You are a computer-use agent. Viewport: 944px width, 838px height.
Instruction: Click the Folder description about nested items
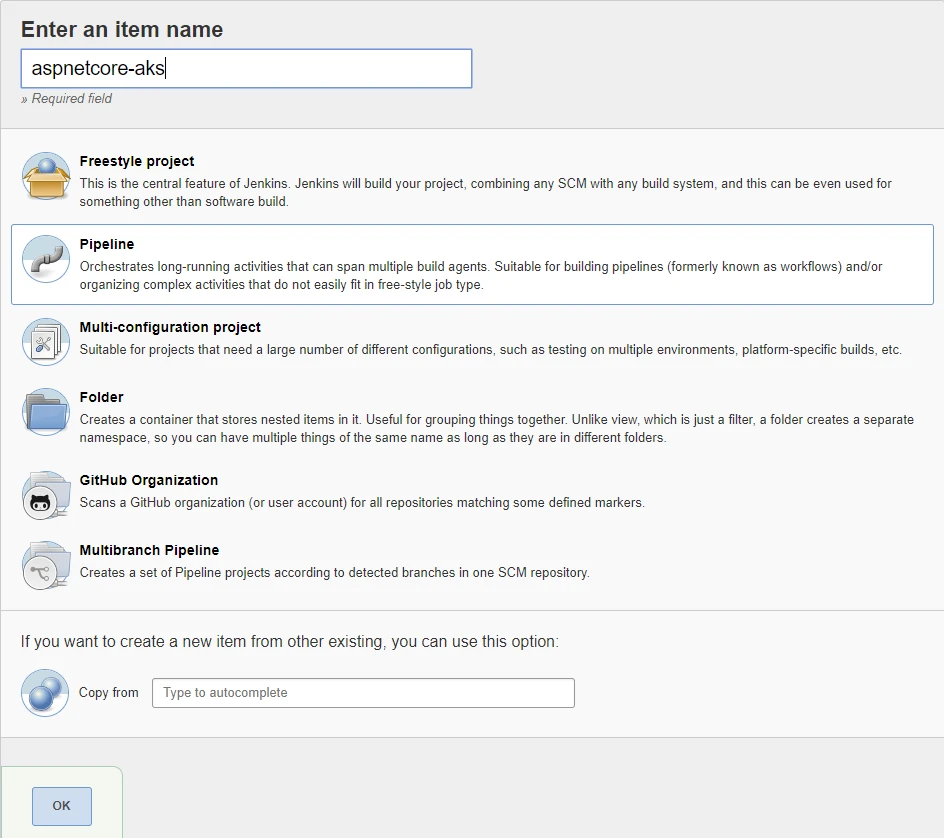497,429
